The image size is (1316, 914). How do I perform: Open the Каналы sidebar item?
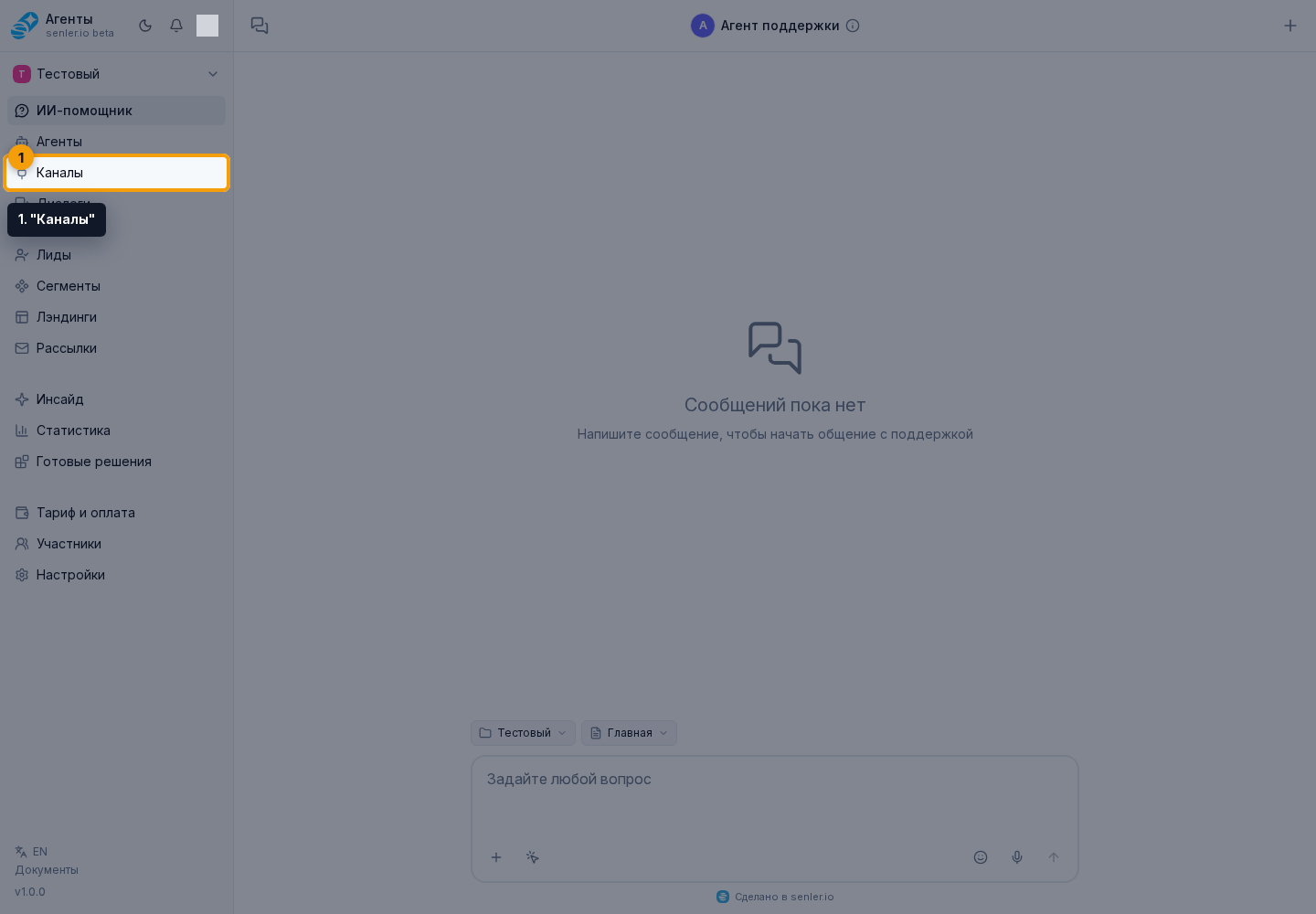click(x=116, y=173)
